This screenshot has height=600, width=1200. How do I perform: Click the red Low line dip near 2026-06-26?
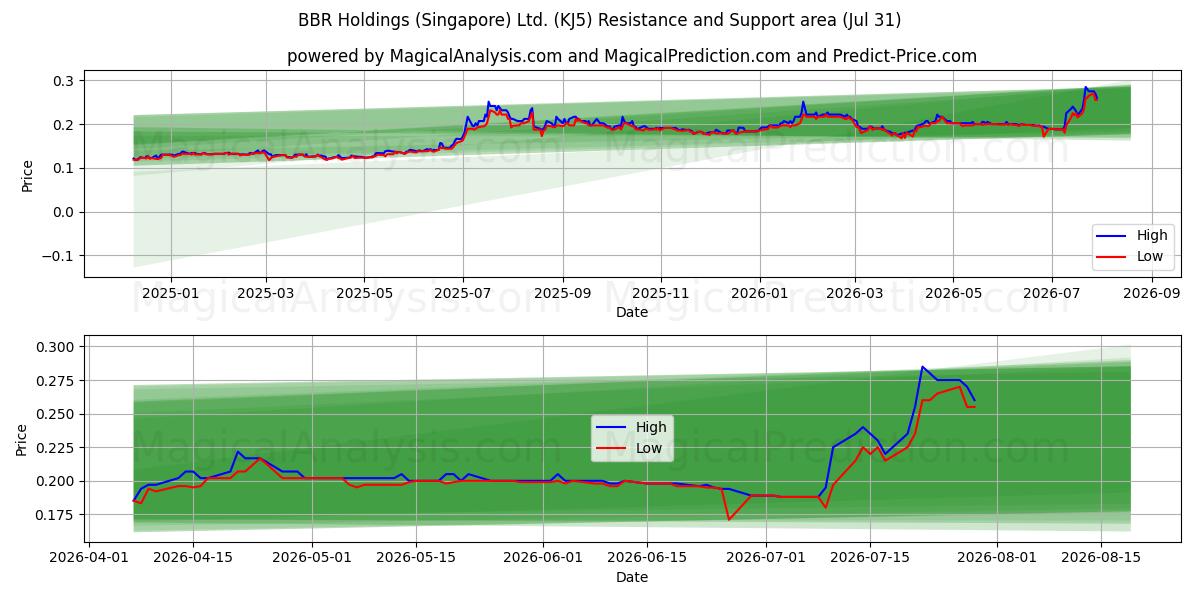tap(729, 519)
